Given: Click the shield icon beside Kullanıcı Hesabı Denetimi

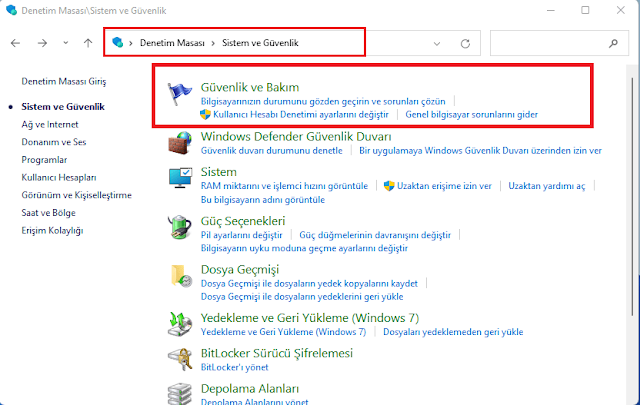Looking at the screenshot, I should [205, 114].
